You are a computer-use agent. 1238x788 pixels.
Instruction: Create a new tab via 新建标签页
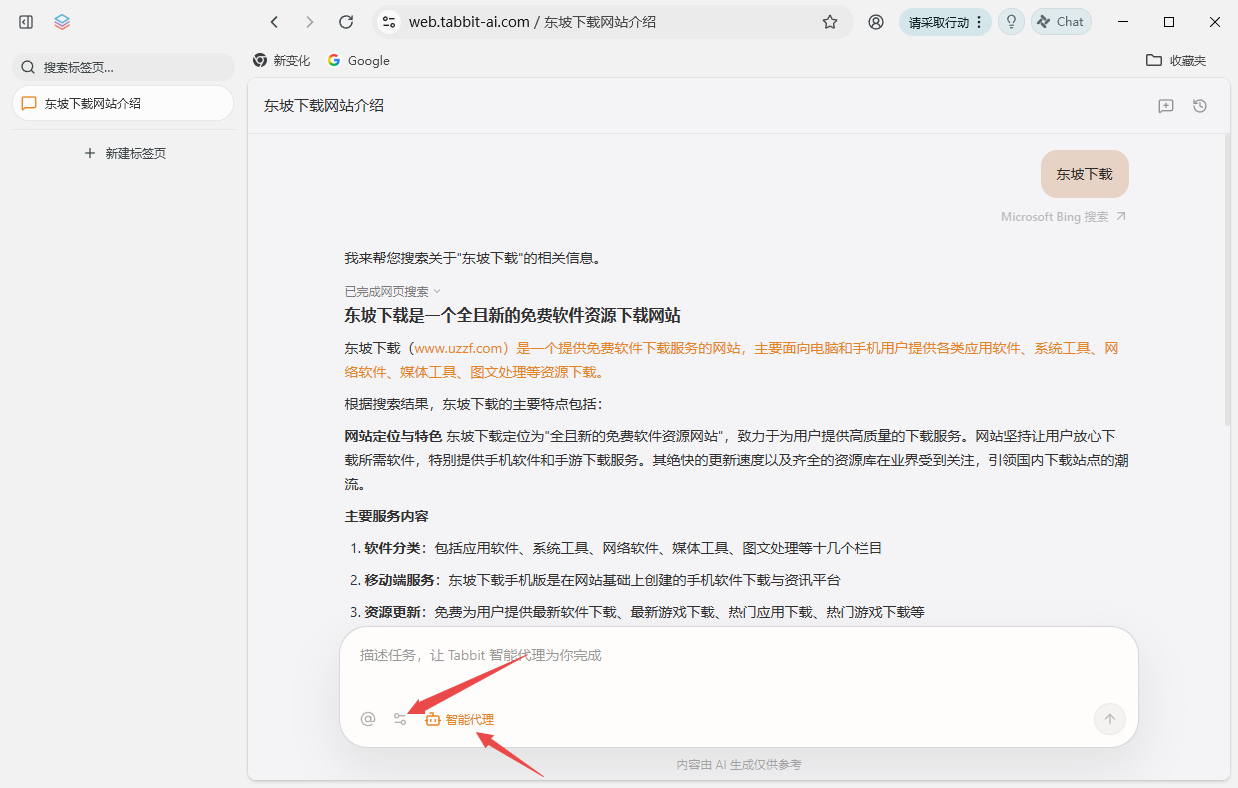tap(125, 153)
